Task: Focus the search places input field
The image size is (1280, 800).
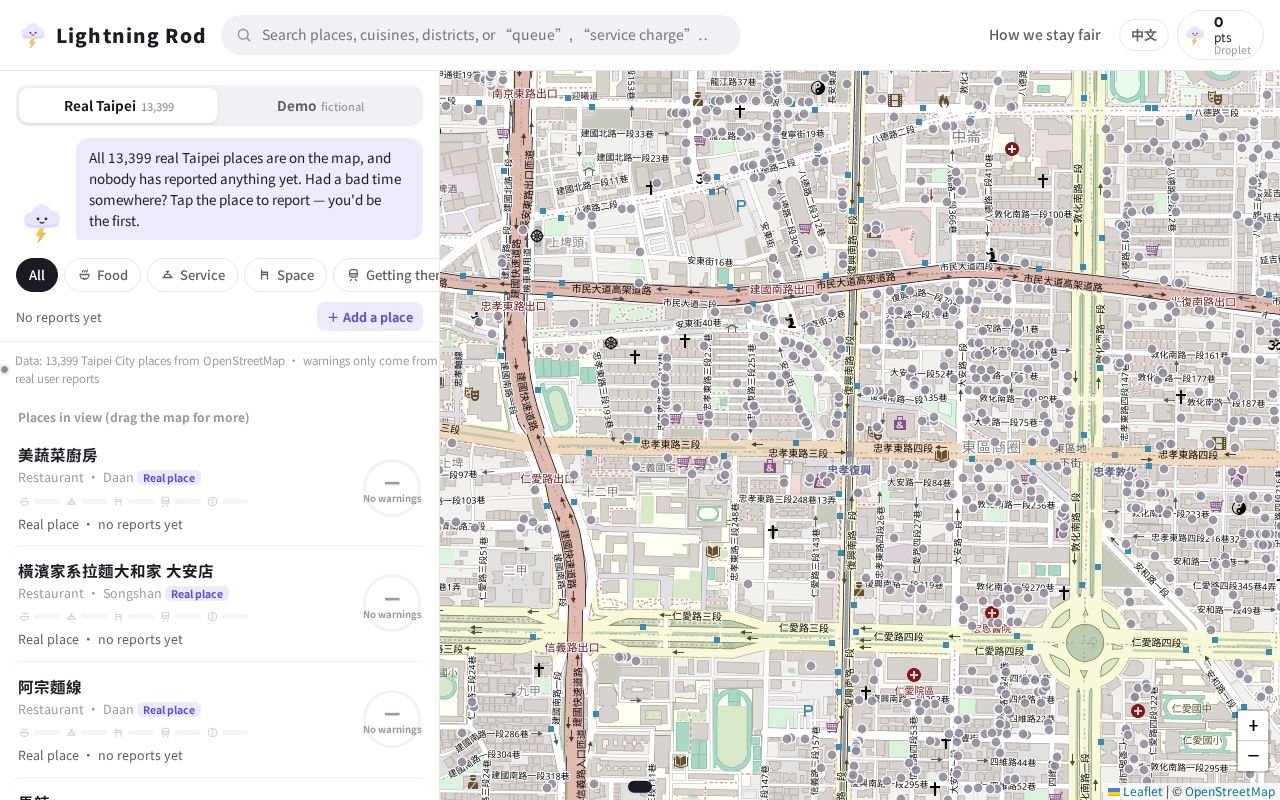Action: pyautogui.click(x=481, y=35)
